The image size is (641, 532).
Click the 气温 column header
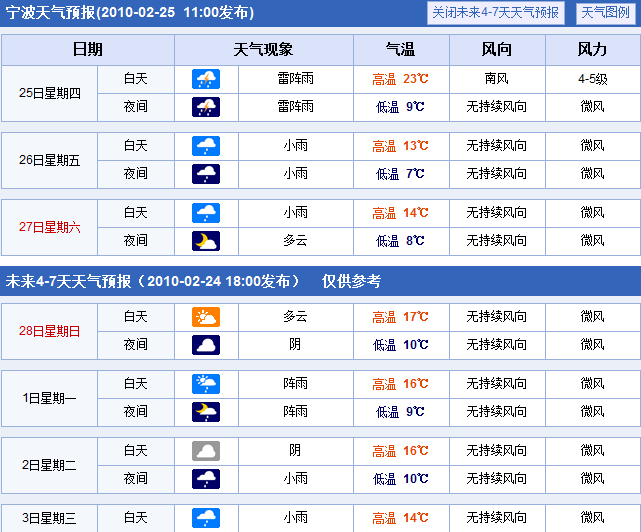401,49
